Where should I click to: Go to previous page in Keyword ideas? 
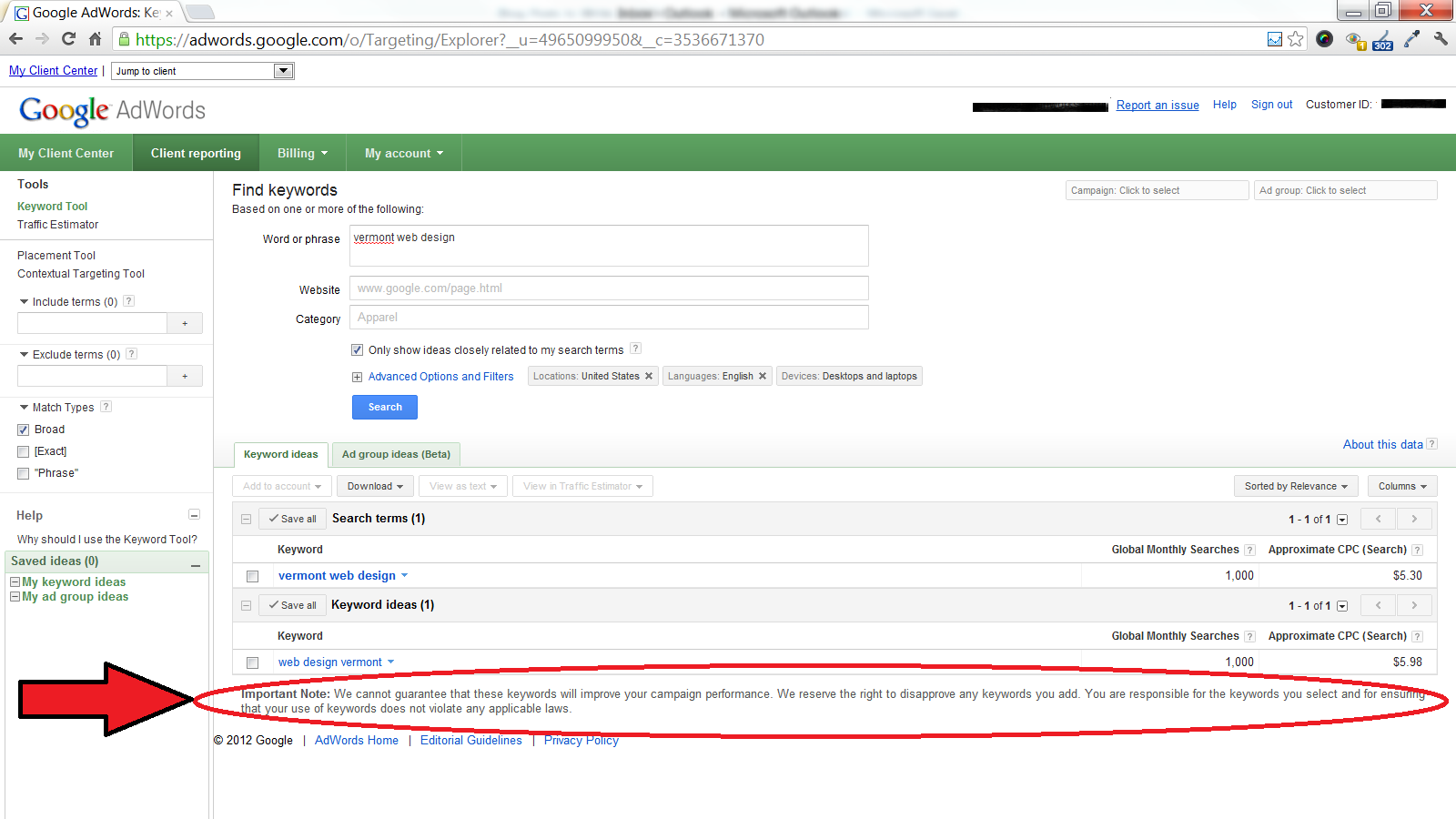pos(1379,605)
